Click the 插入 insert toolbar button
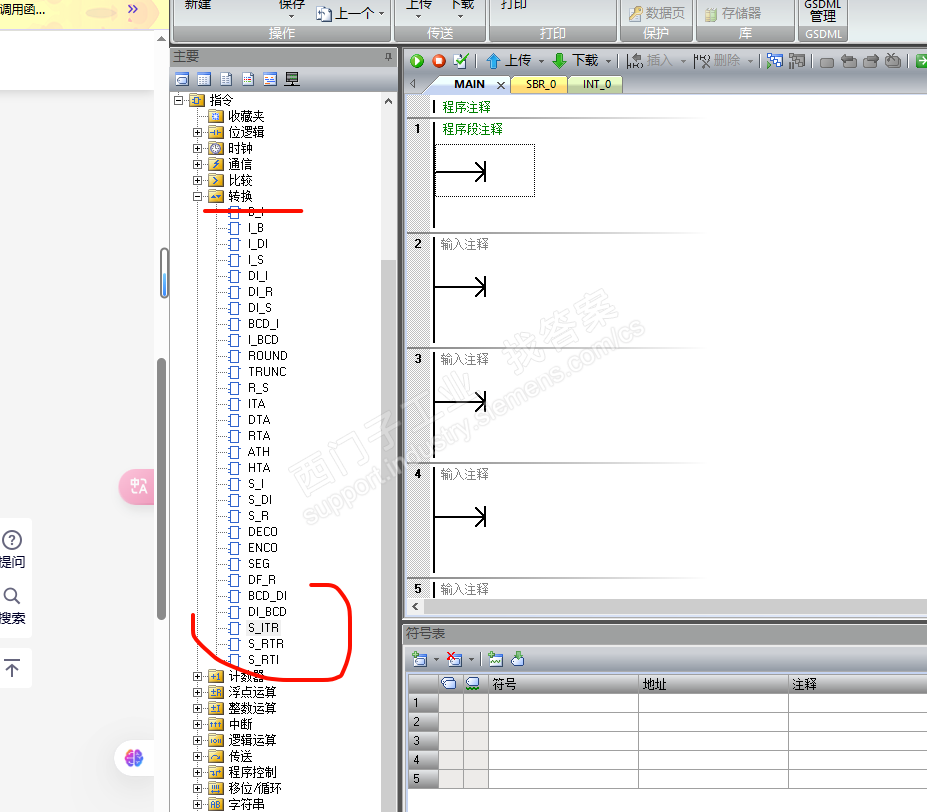 [x=650, y=60]
